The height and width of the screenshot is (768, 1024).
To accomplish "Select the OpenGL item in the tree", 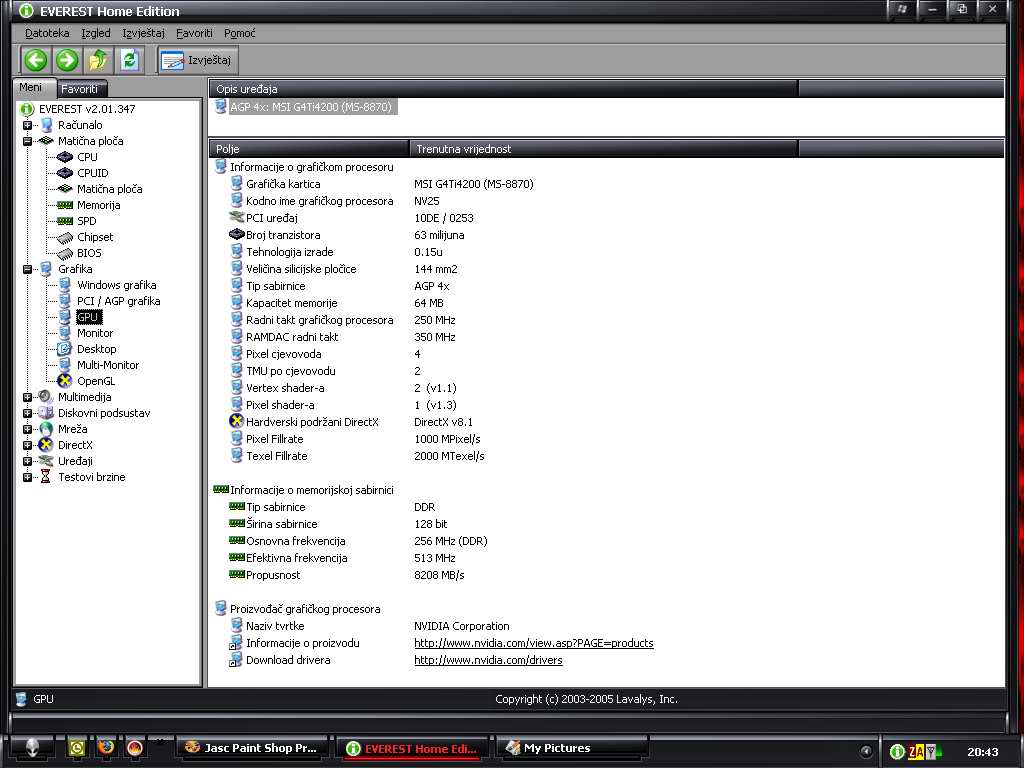I will coord(95,381).
